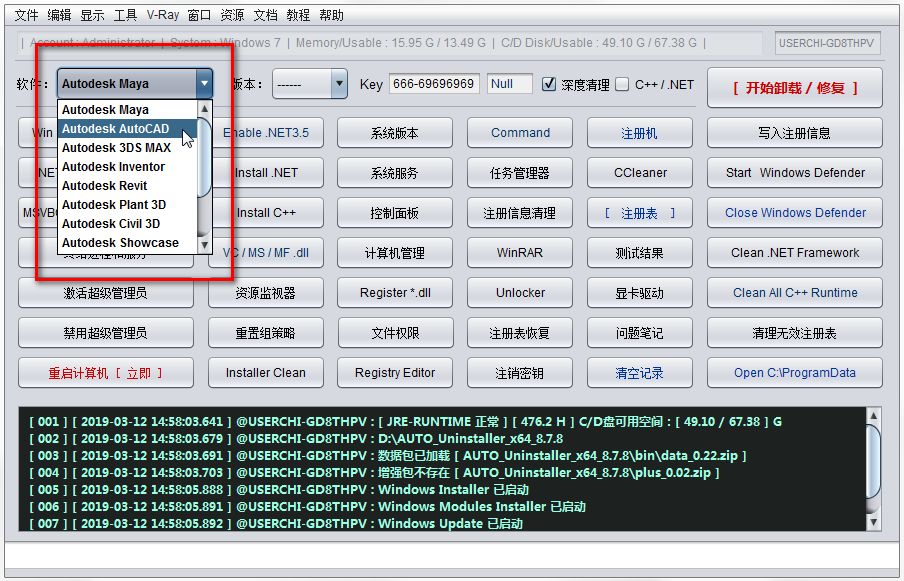Image resolution: width=904 pixels, height=581 pixels.
Task: Click the Null input field
Action: click(x=510, y=84)
